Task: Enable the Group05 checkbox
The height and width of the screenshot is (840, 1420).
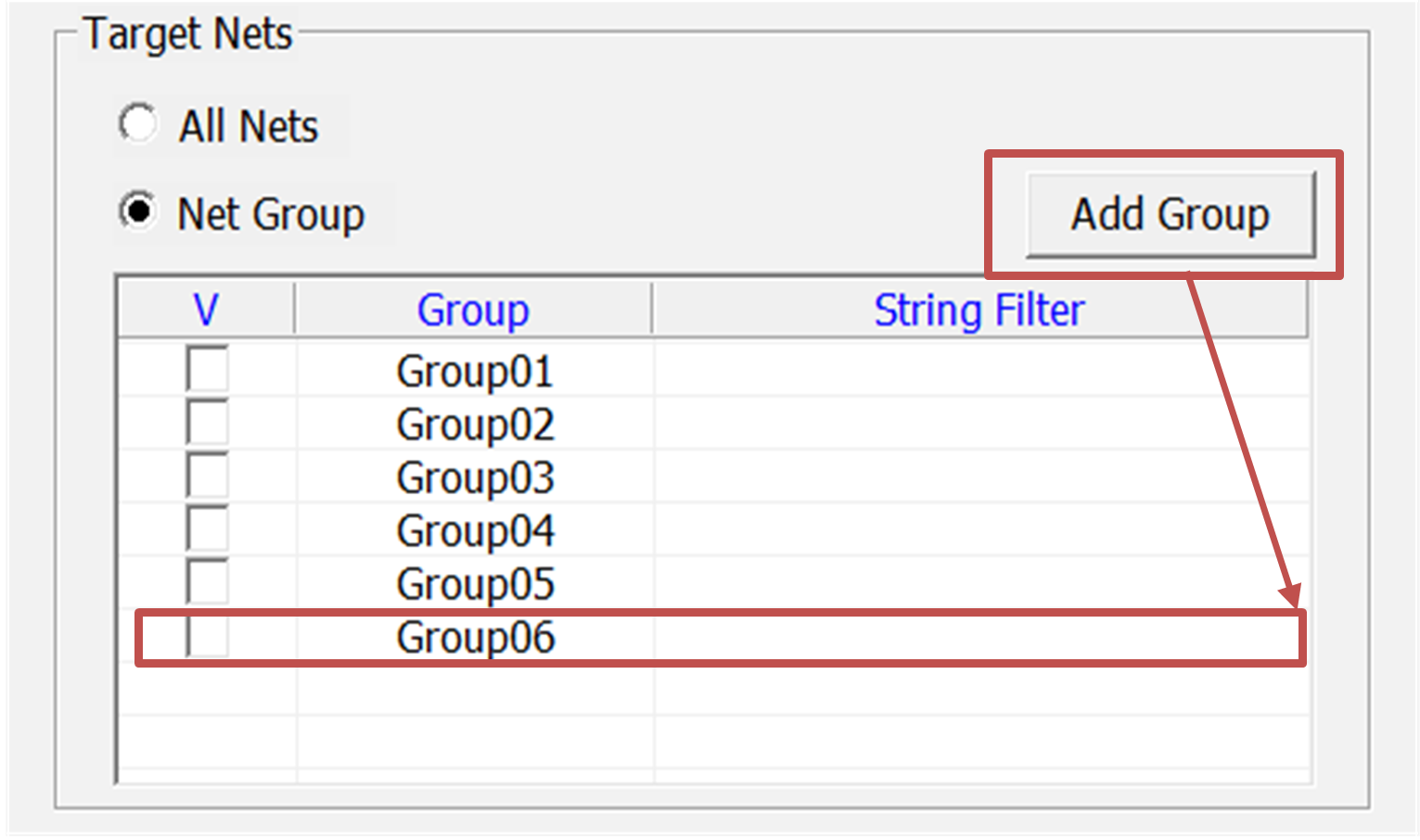Action: [x=207, y=582]
